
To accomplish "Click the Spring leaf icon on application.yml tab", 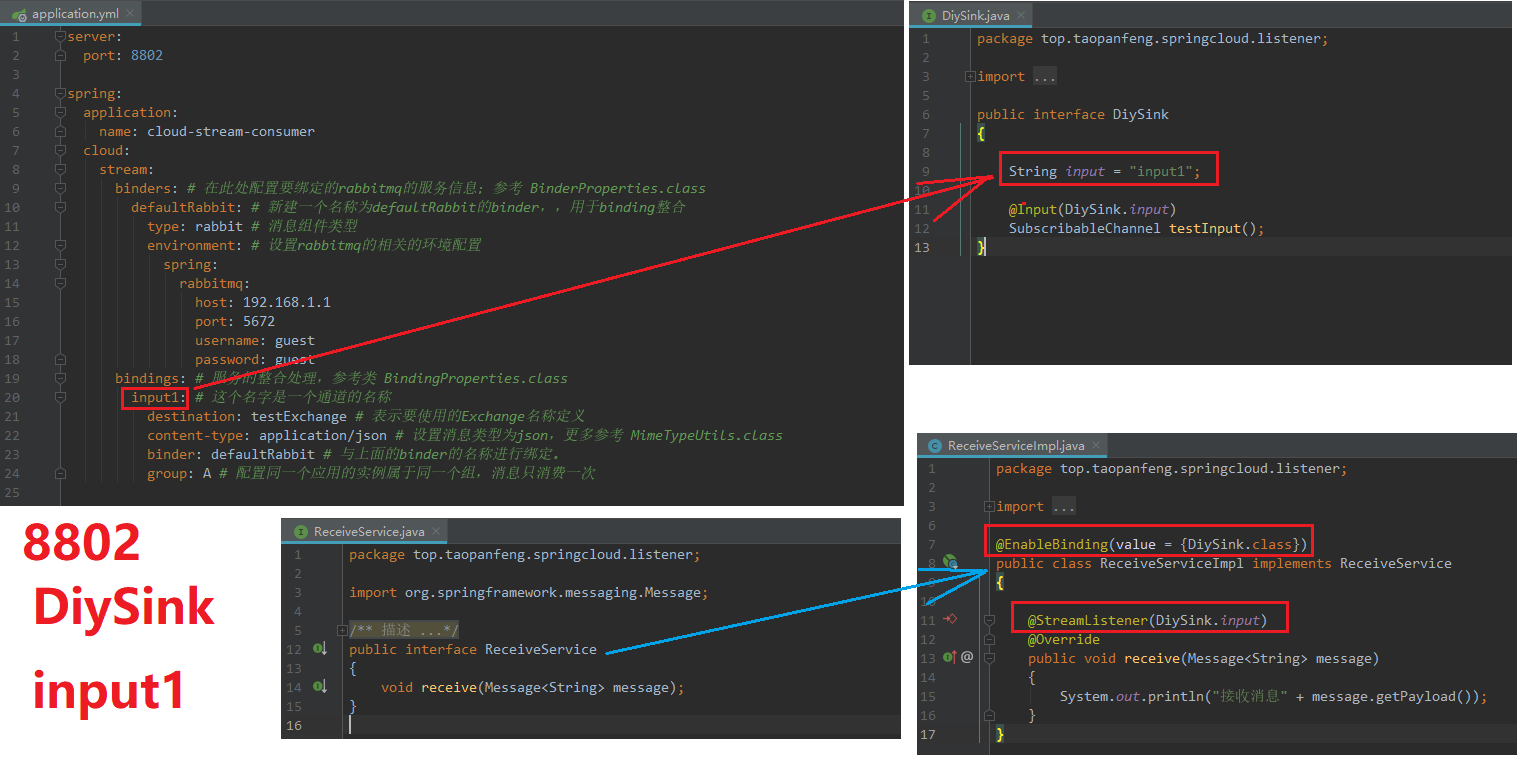I will coord(19,15).
